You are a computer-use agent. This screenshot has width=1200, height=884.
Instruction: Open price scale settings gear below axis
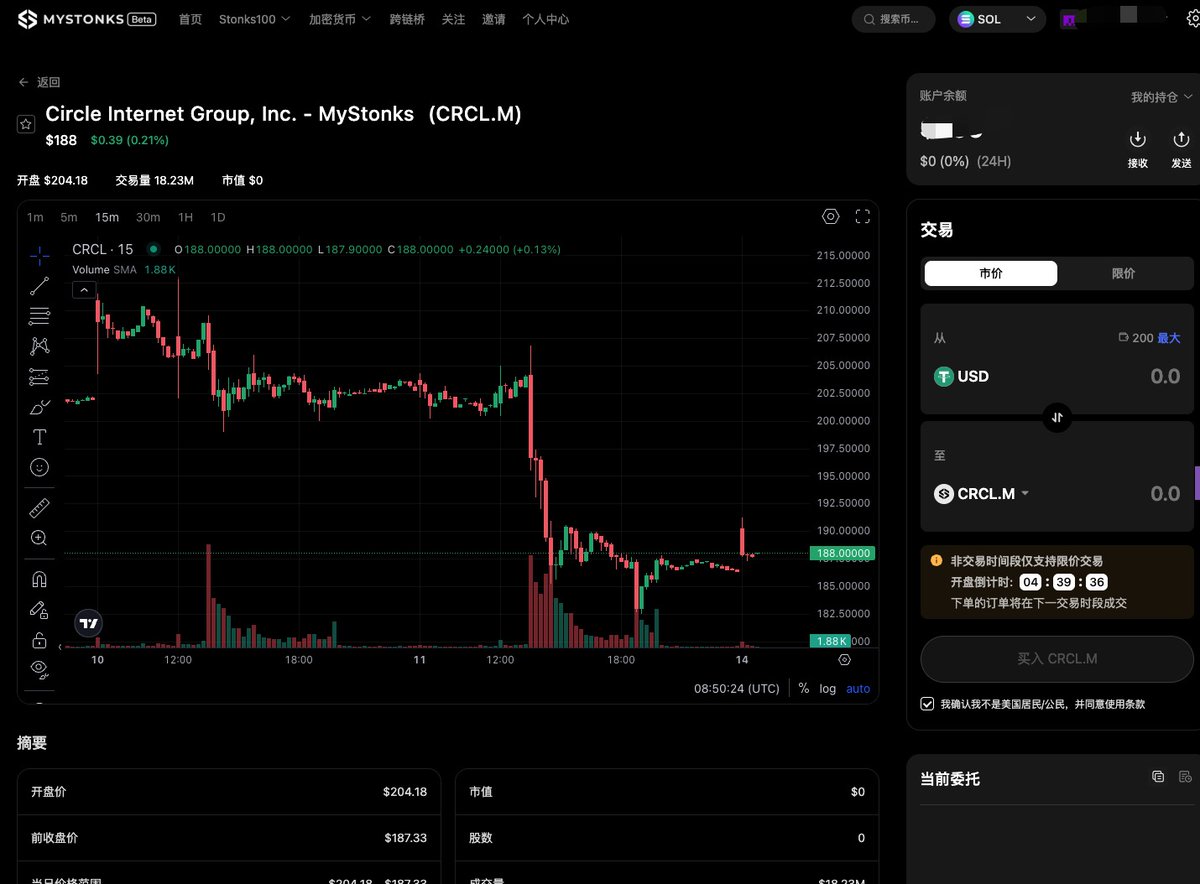click(x=844, y=660)
